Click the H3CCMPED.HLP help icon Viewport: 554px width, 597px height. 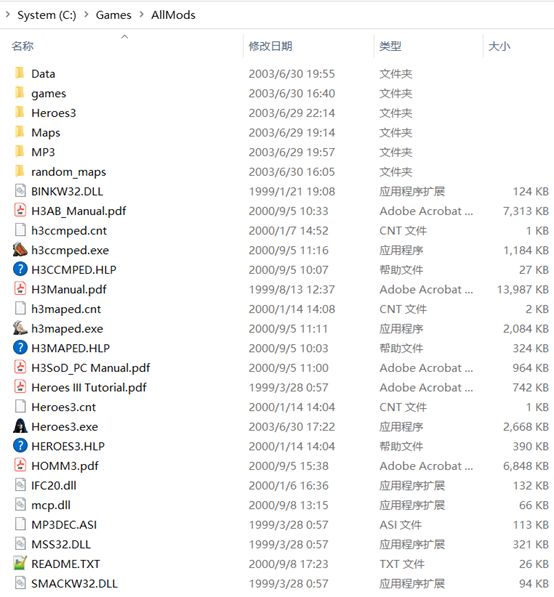(x=20, y=269)
